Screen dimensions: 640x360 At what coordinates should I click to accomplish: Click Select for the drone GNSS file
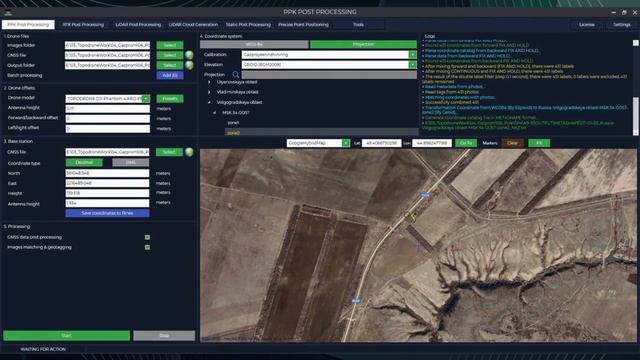coord(170,55)
